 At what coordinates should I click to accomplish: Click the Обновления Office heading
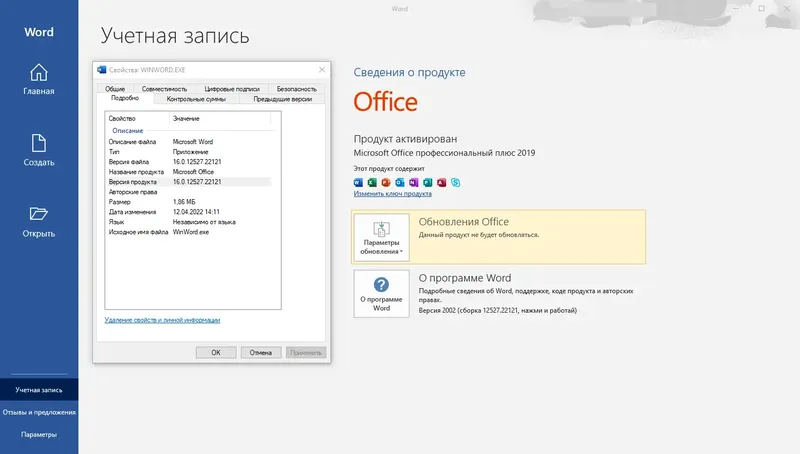[464, 222]
